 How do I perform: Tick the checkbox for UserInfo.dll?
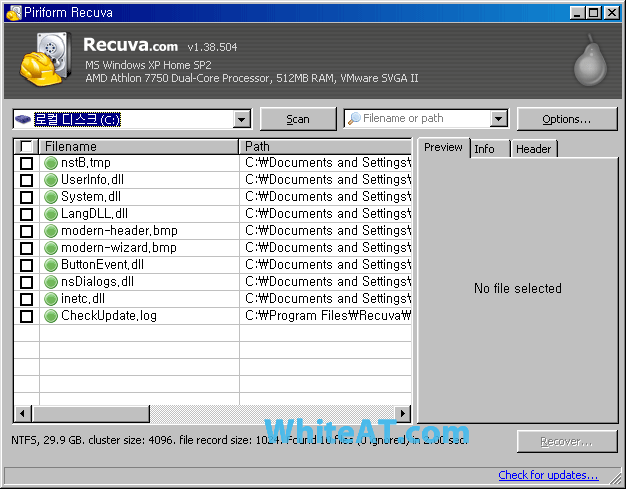tap(26, 180)
